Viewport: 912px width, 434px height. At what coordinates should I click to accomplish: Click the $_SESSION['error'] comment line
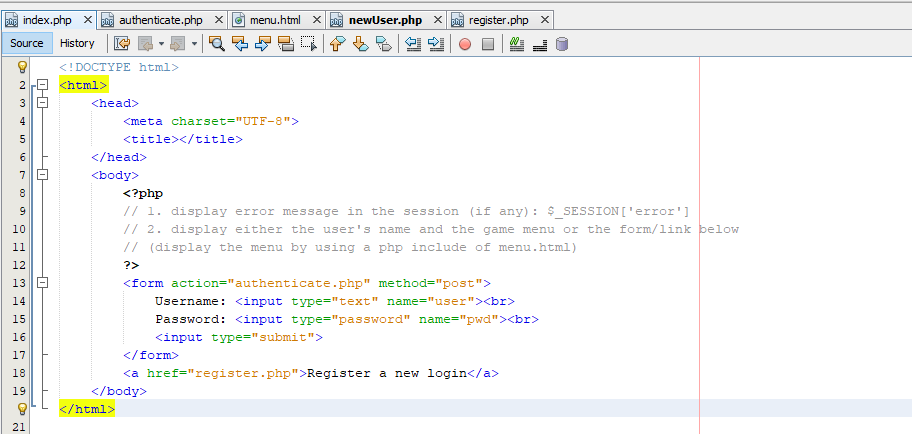(x=406, y=212)
